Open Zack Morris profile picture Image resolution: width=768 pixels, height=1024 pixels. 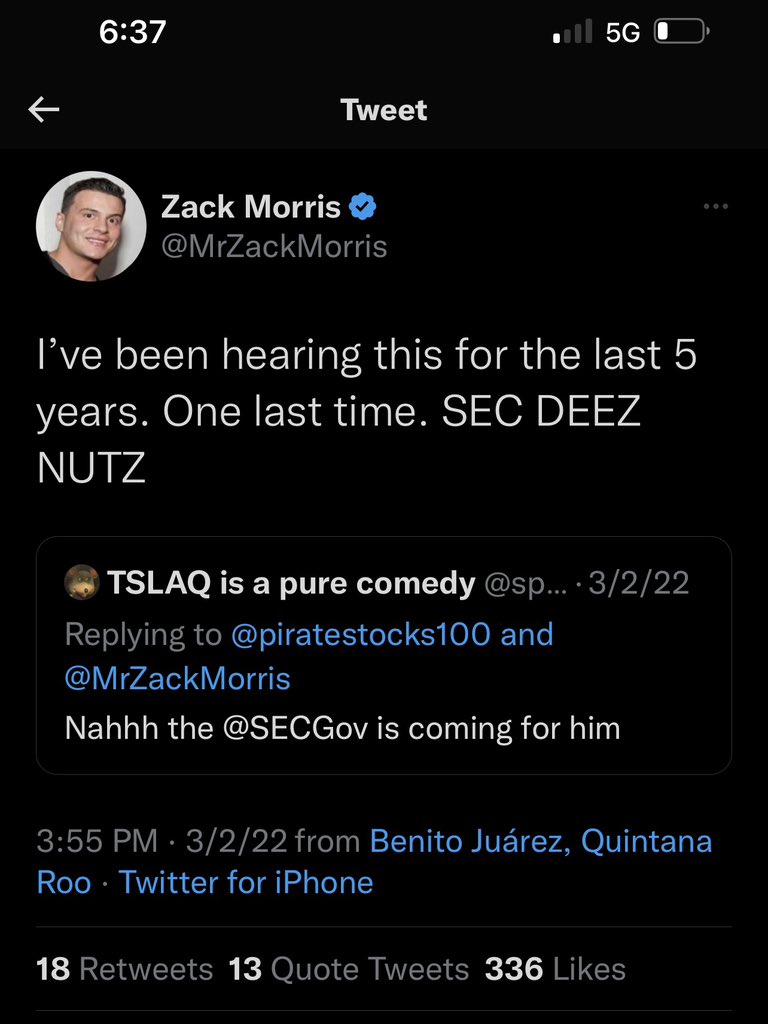[x=91, y=227]
